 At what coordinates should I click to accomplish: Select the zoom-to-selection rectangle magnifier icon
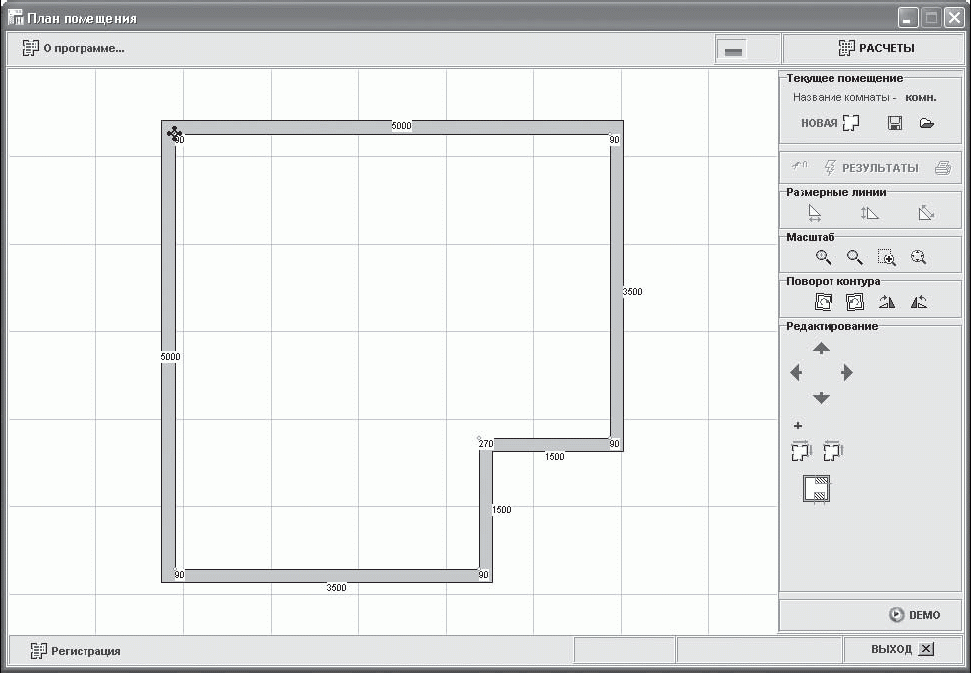pos(887,258)
